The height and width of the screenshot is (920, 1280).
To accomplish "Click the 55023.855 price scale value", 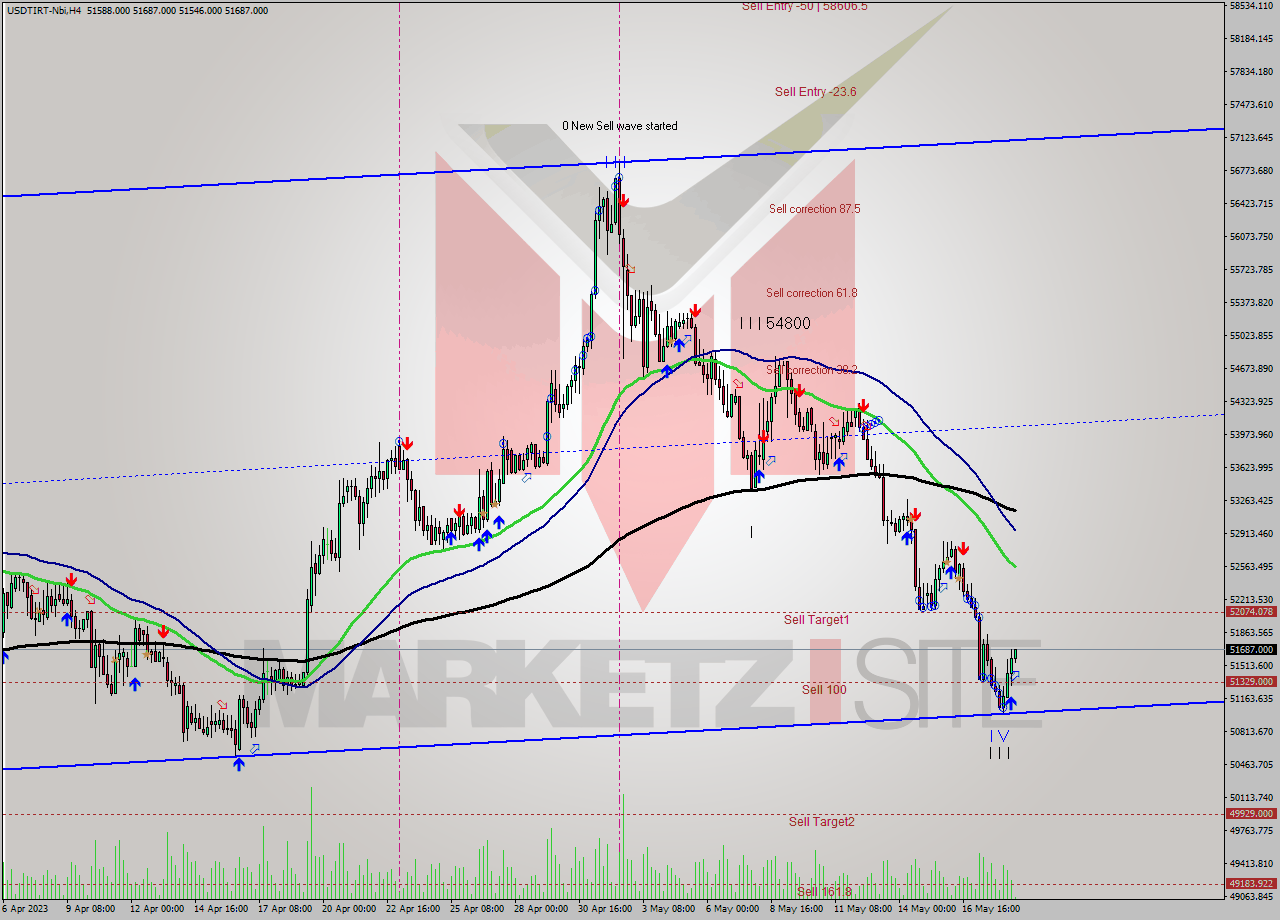I will click(1251, 336).
